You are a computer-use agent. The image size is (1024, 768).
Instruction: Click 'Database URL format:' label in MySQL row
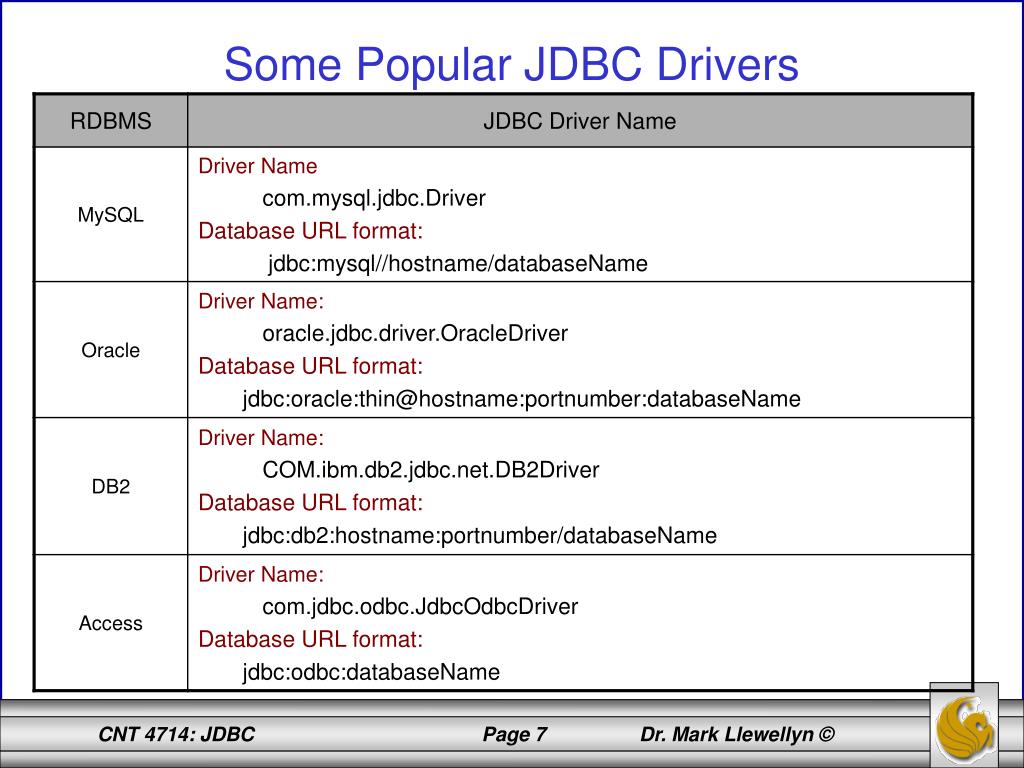pyautogui.click(x=310, y=231)
